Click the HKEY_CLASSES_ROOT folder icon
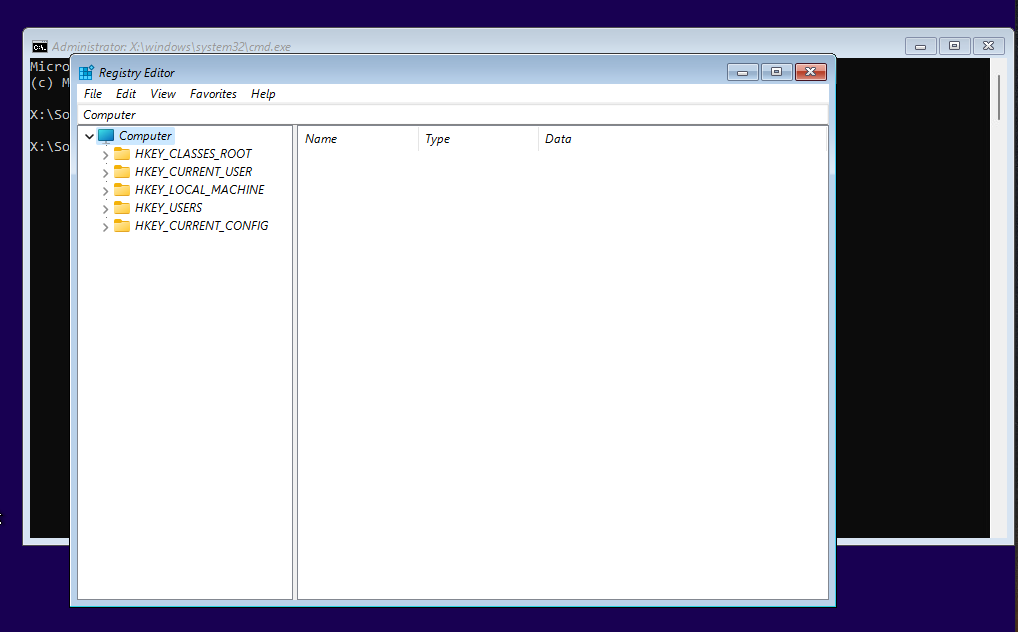Viewport: 1018px width, 632px height. pyautogui.click(x=121, y=153)
